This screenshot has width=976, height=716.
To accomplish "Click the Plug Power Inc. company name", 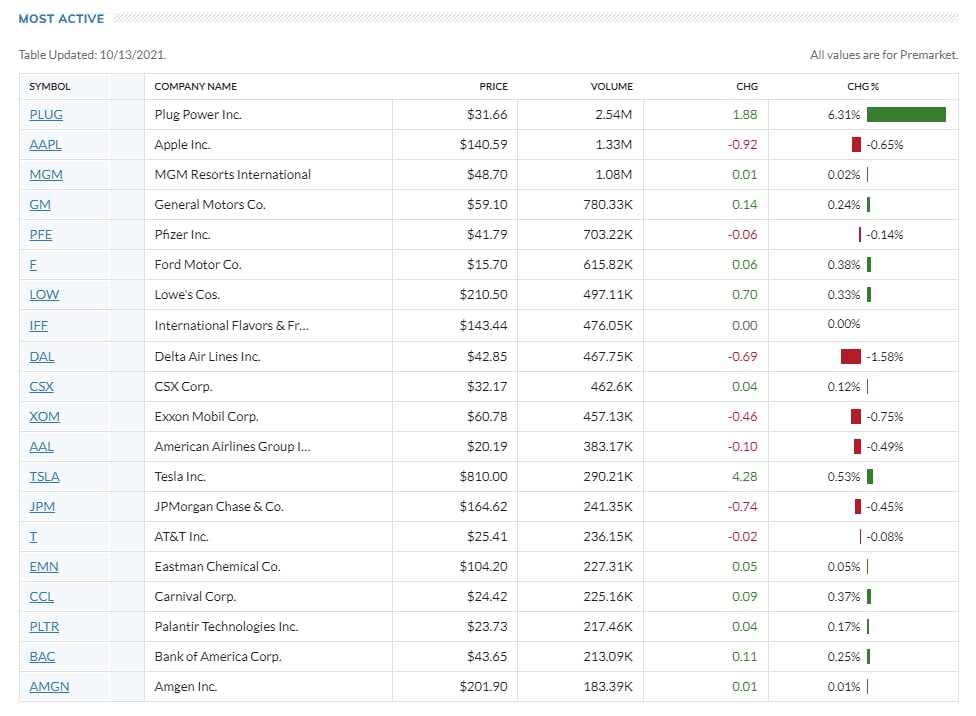I will 198,115.
